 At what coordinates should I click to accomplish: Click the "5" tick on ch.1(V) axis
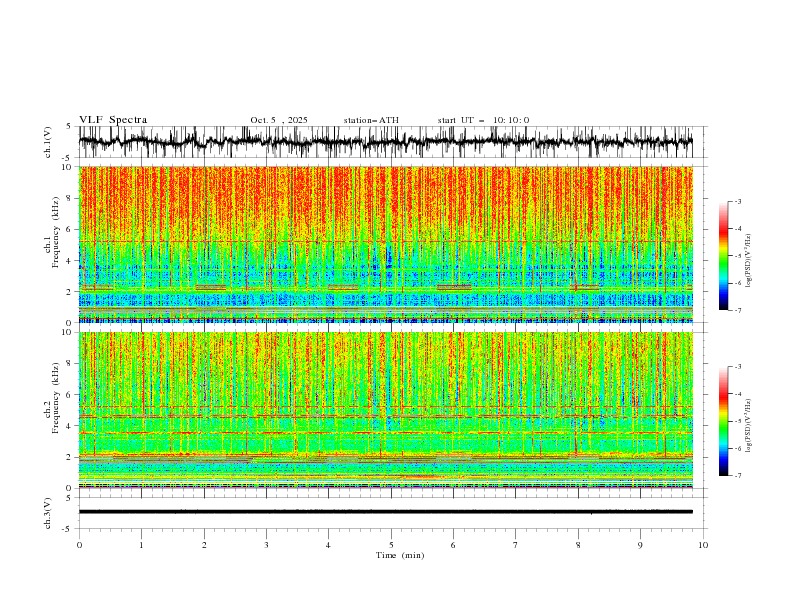[x=69, y=127]
